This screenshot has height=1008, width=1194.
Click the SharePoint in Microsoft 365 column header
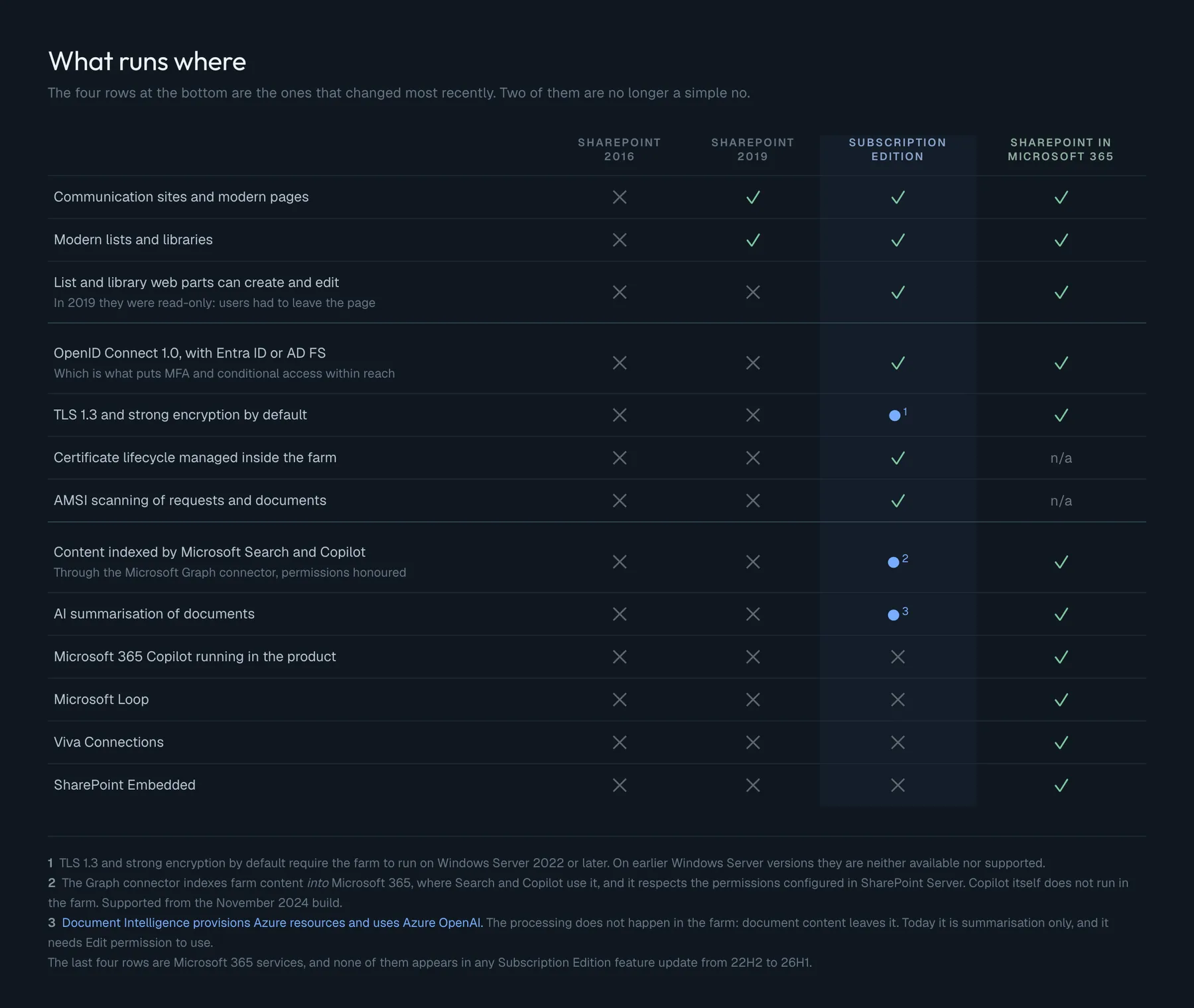tap(1061, 149)
